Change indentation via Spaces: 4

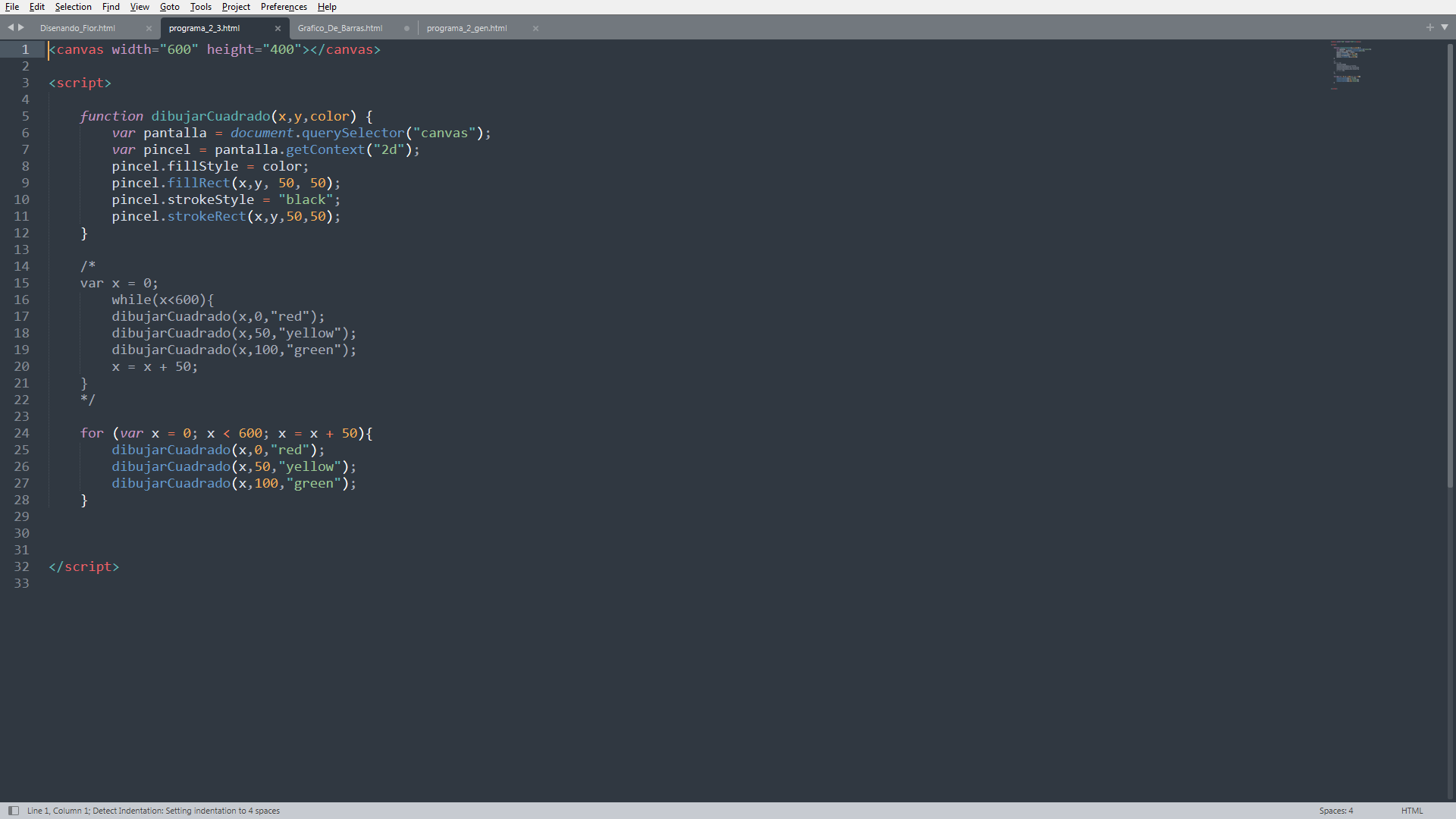[x=1335, y=811]
